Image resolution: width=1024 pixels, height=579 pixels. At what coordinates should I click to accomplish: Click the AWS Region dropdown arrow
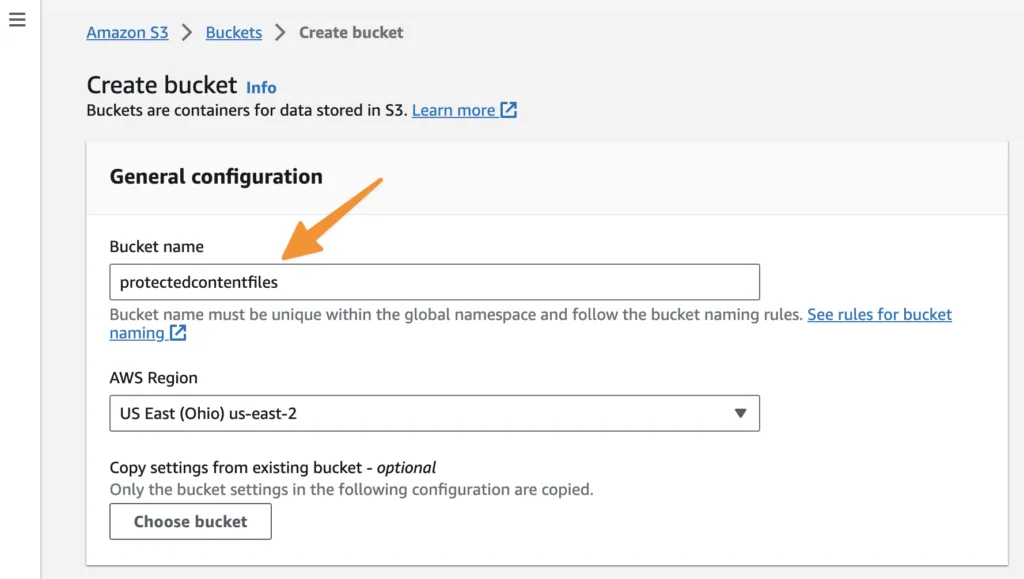coord(740,413)
